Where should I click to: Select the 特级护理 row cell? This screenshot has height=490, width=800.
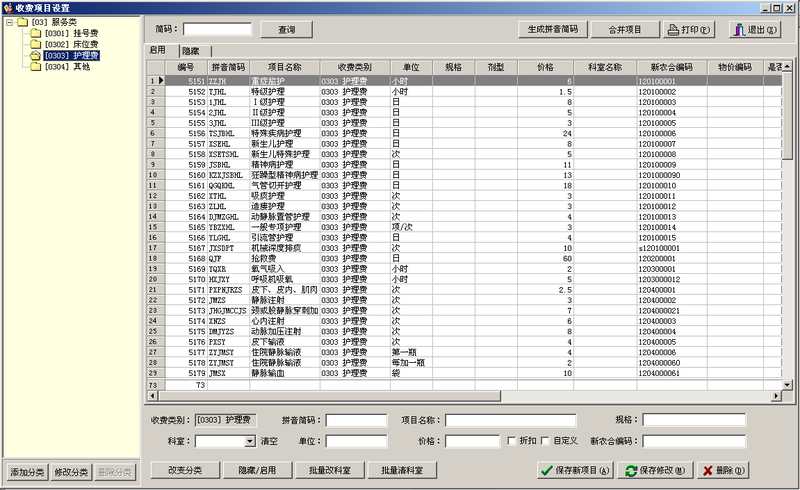(x=285, y=92)
